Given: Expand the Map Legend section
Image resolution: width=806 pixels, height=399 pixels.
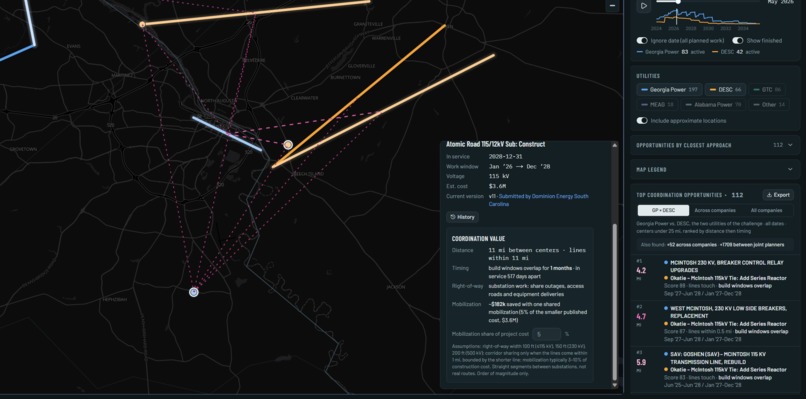Looking at the screenshot, I should pos(715,170).
